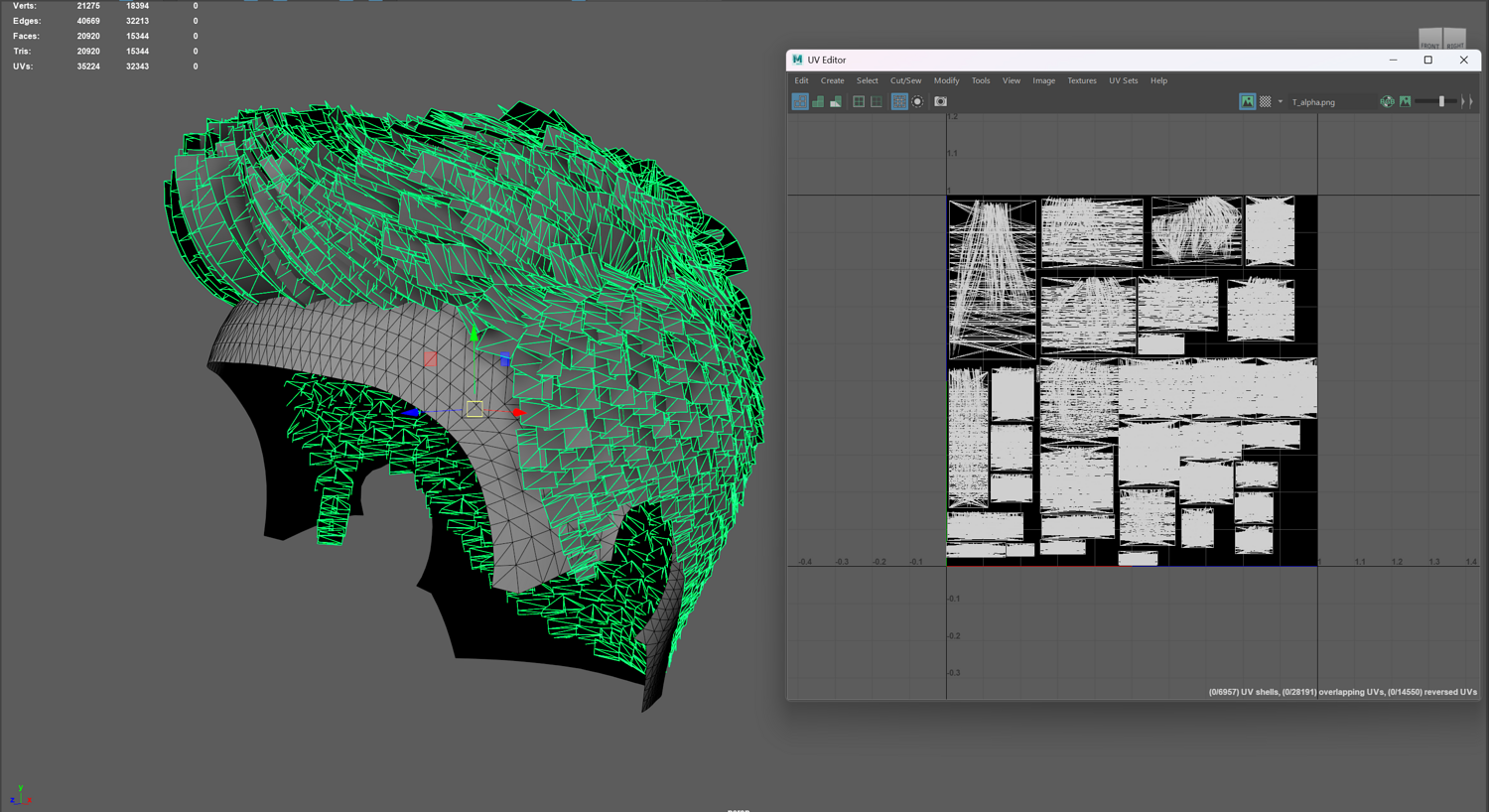Click the UVs total value 35224

coord(88,67)
